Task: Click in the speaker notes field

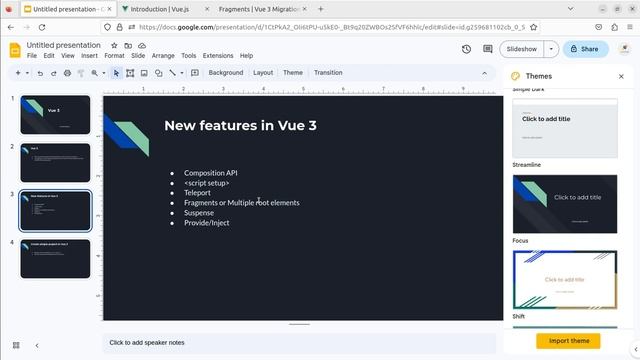Action: pyautogui.click(x=299, y=343)
